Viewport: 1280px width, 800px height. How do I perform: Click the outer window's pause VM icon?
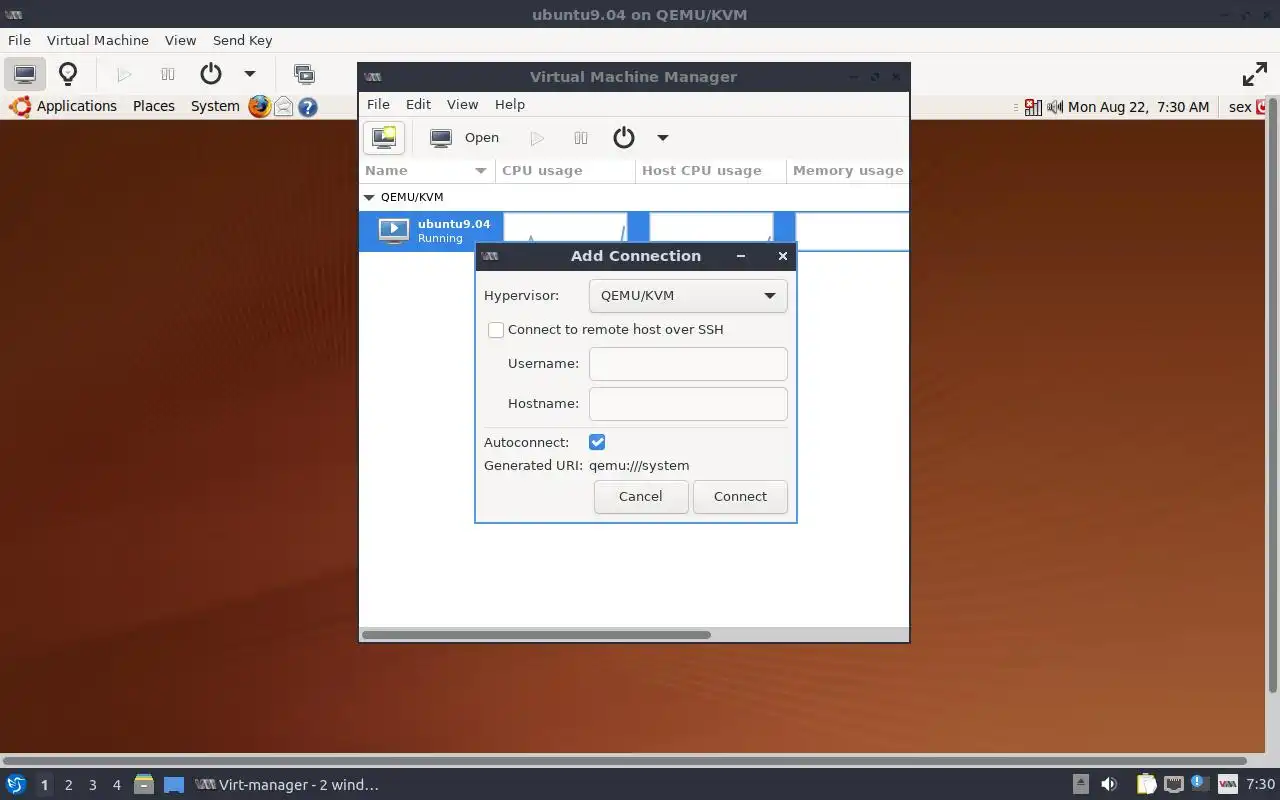168,74
